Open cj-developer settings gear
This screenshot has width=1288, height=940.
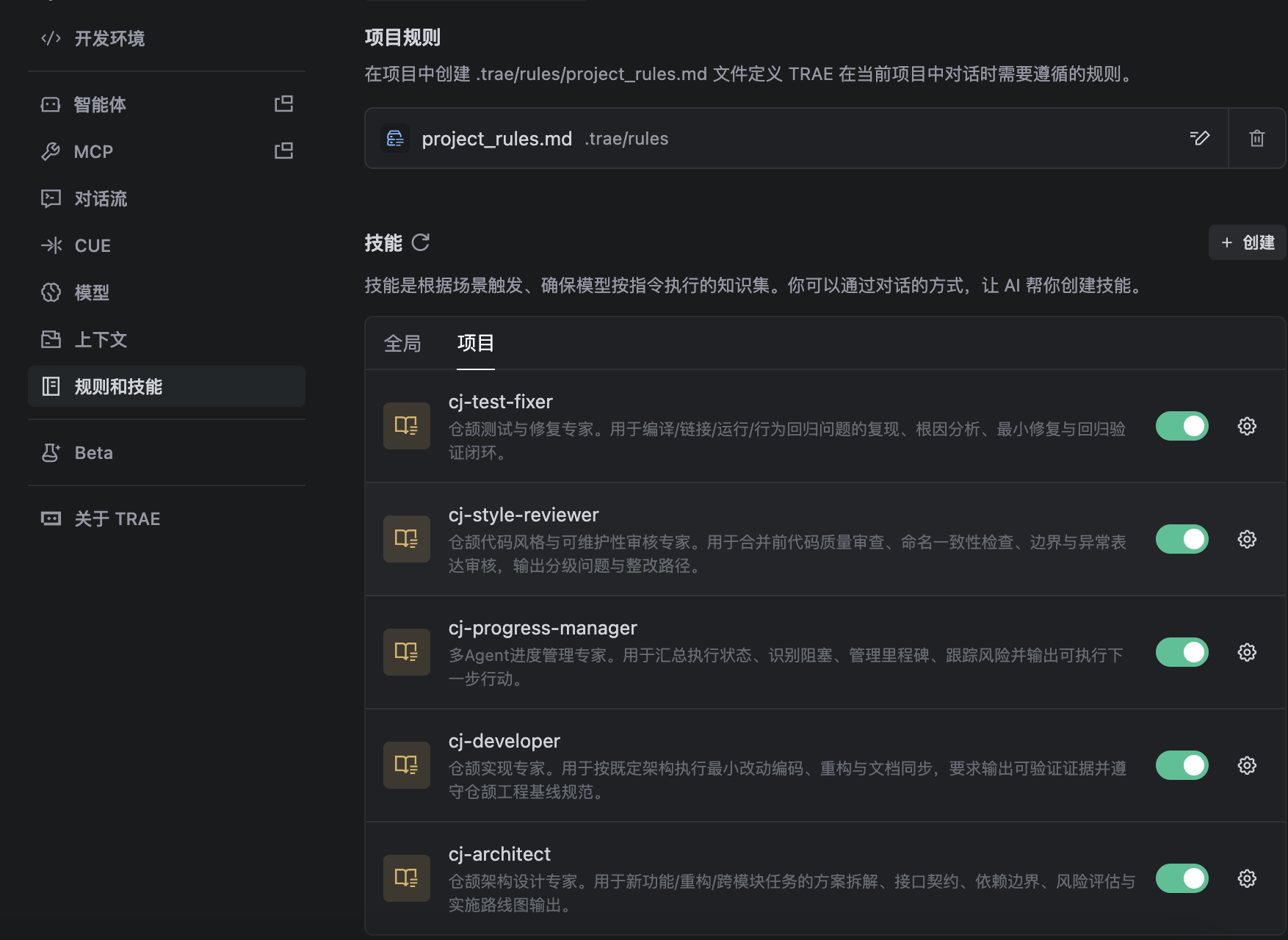1247,765
